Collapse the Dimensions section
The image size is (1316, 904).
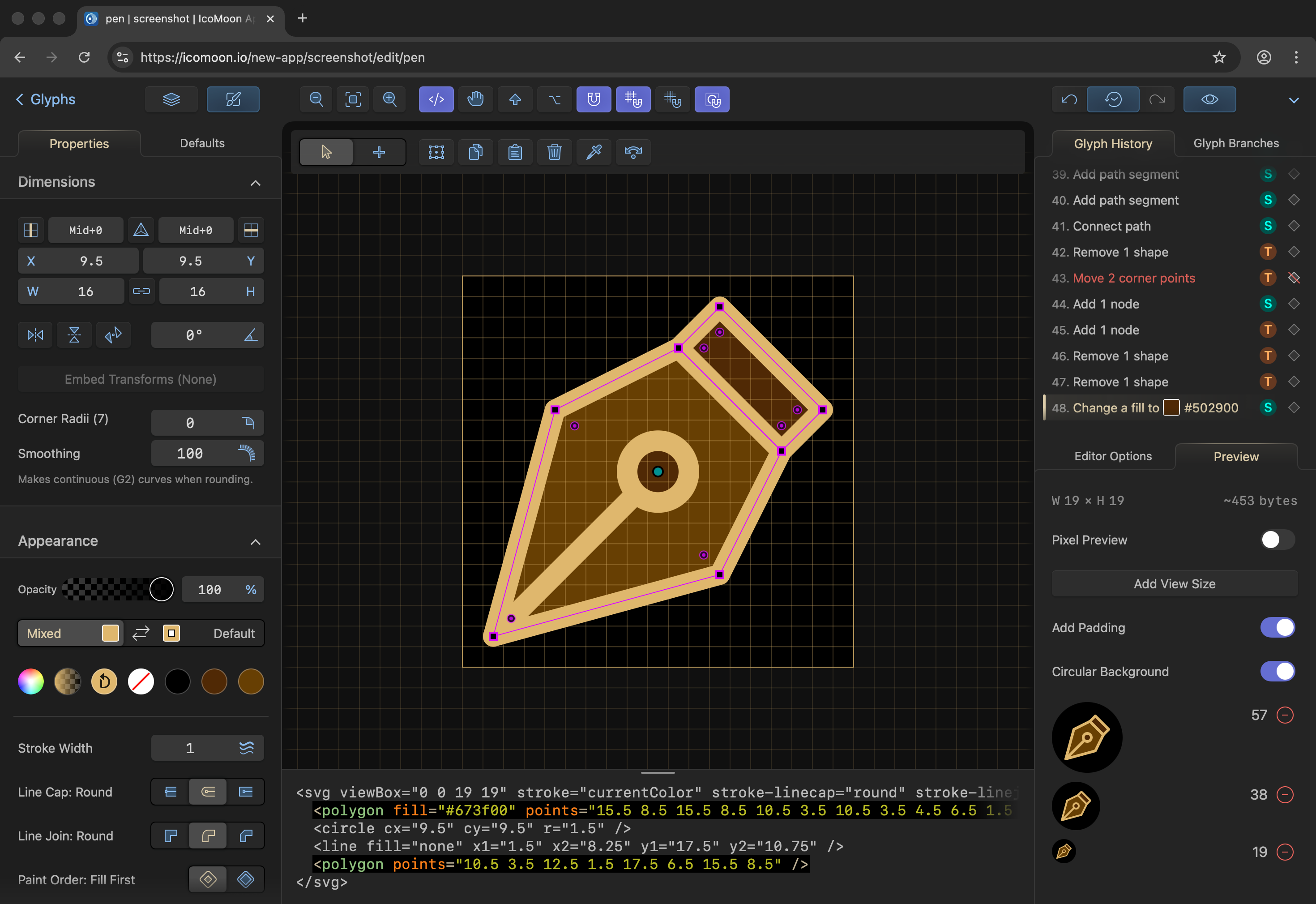tap(255, 182)
